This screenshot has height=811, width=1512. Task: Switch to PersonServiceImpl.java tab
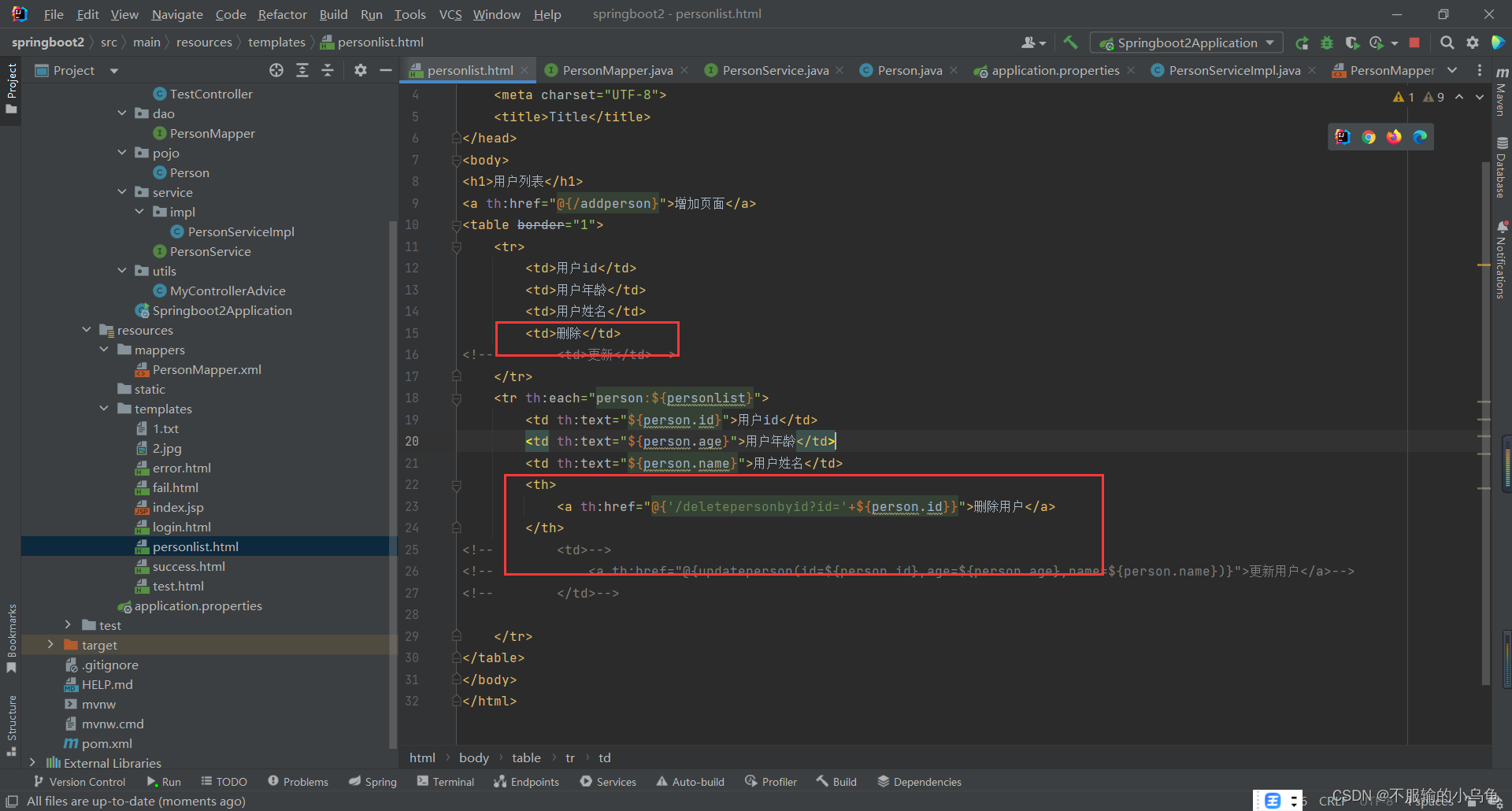point(1235,70)
